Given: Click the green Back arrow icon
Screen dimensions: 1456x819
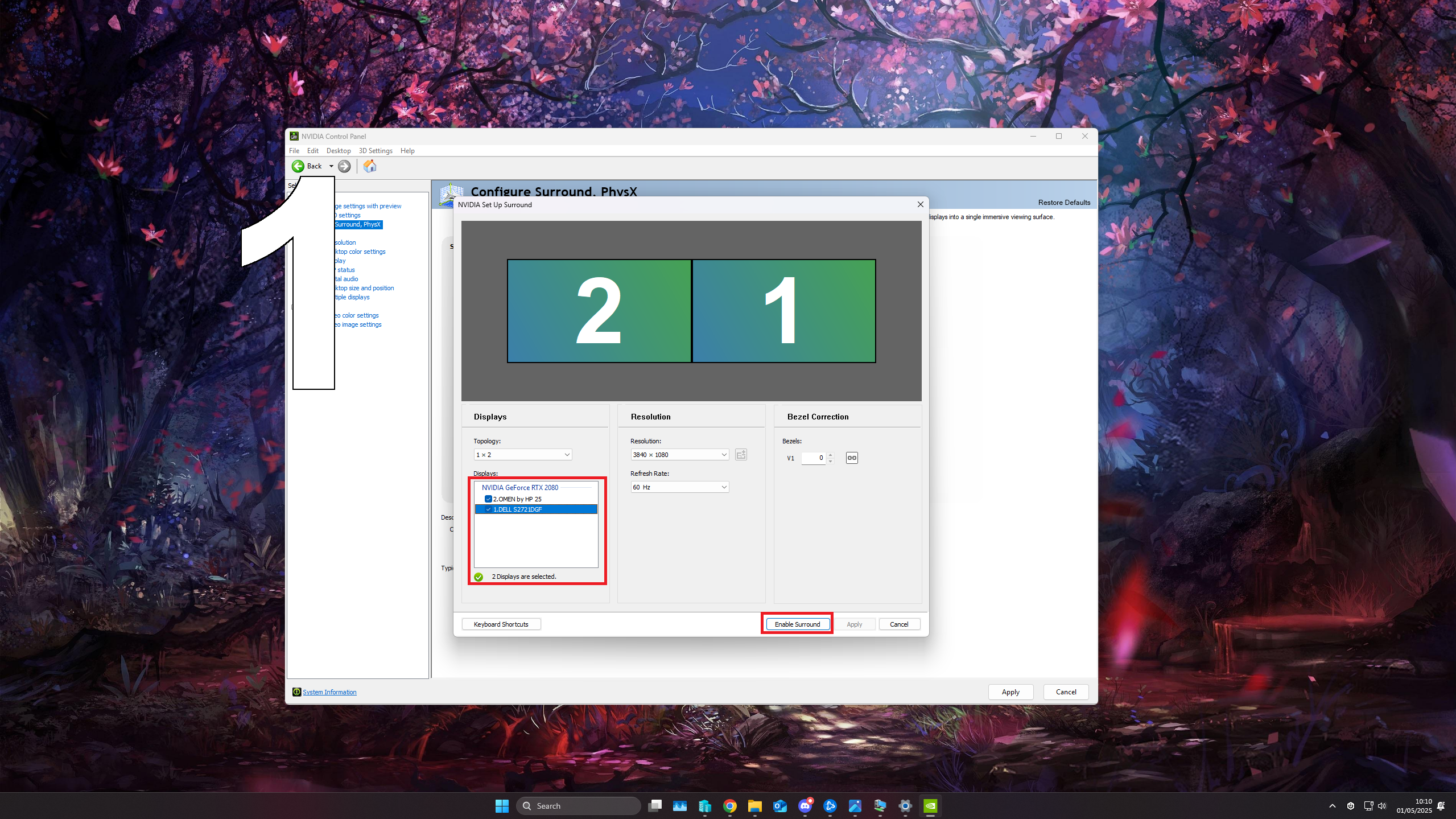Looking at the screenshot, I should (298, 166).
